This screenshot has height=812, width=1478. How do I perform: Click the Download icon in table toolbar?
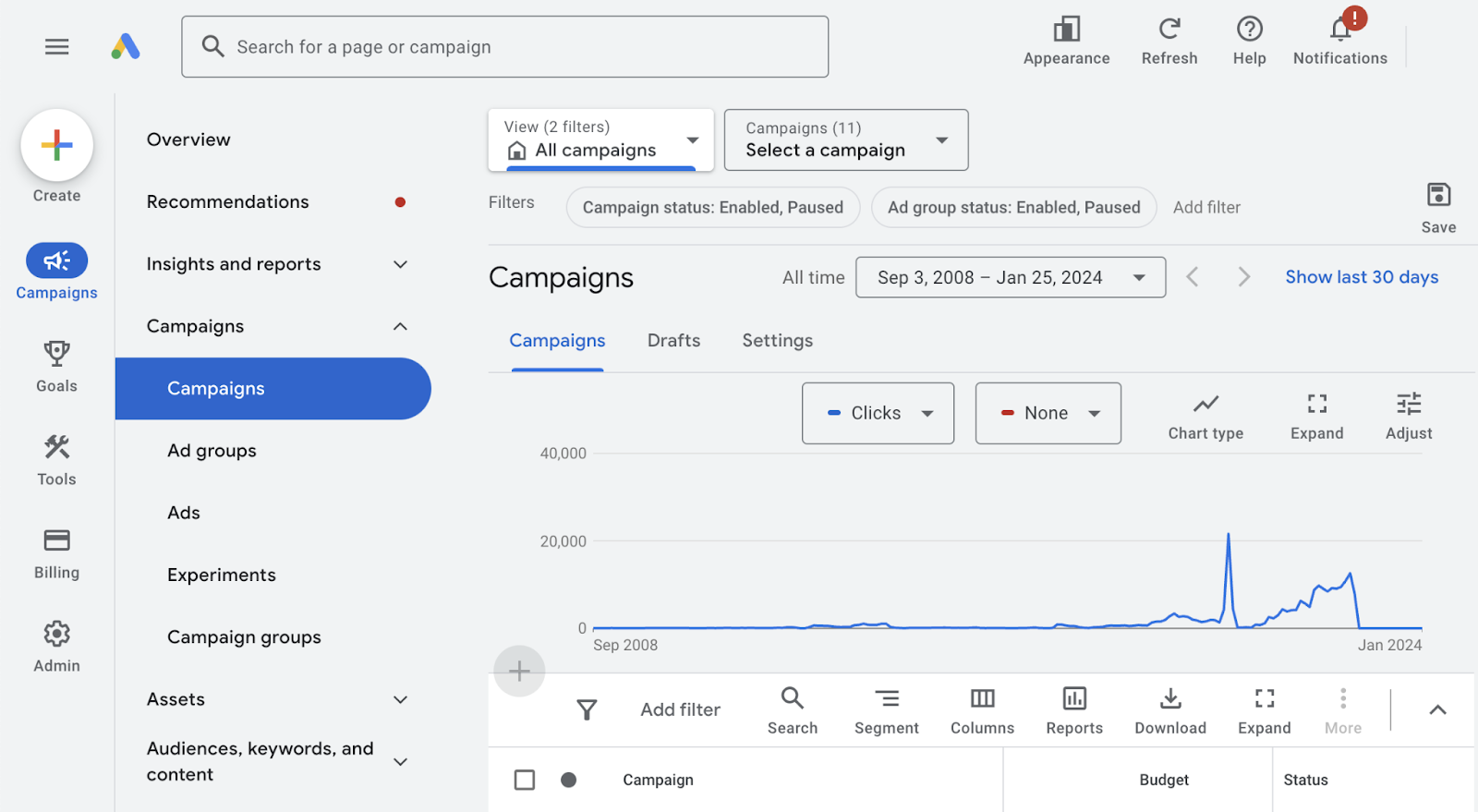(1169, 699)
